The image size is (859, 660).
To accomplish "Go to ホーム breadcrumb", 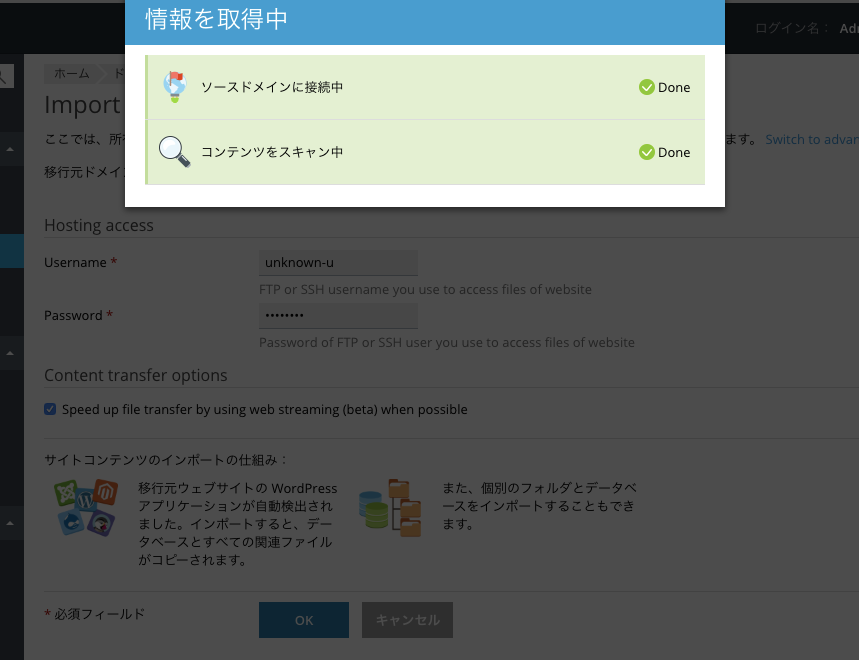I will 72,73.
